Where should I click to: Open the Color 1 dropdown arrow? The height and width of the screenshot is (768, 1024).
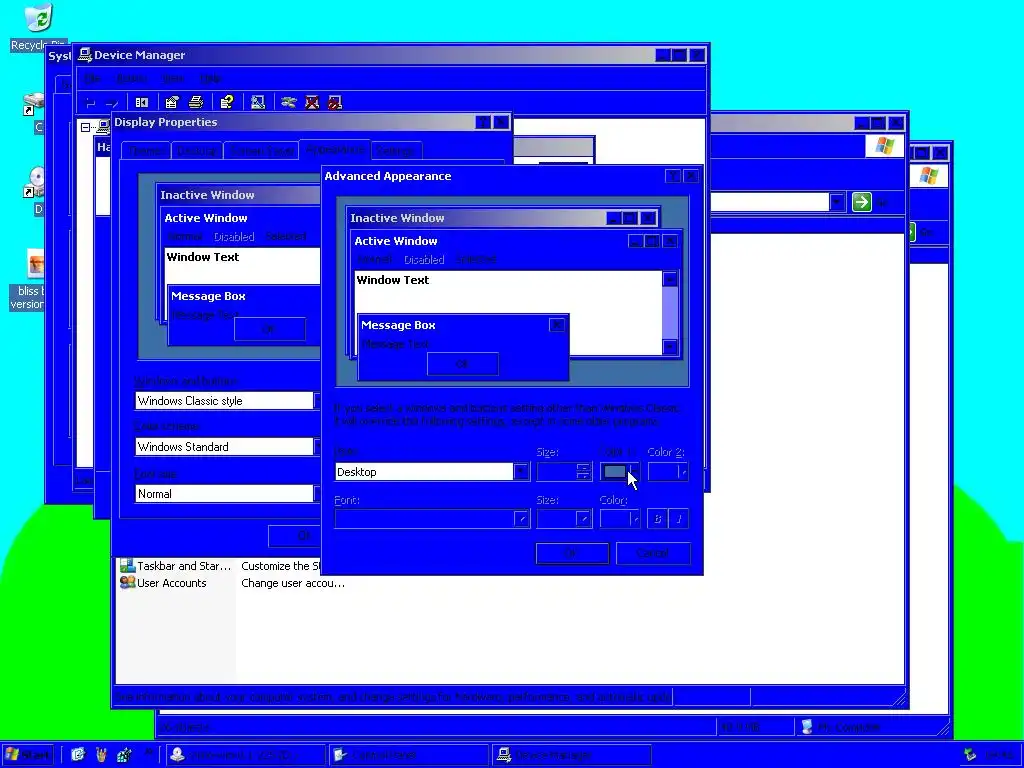coord(634,472)
